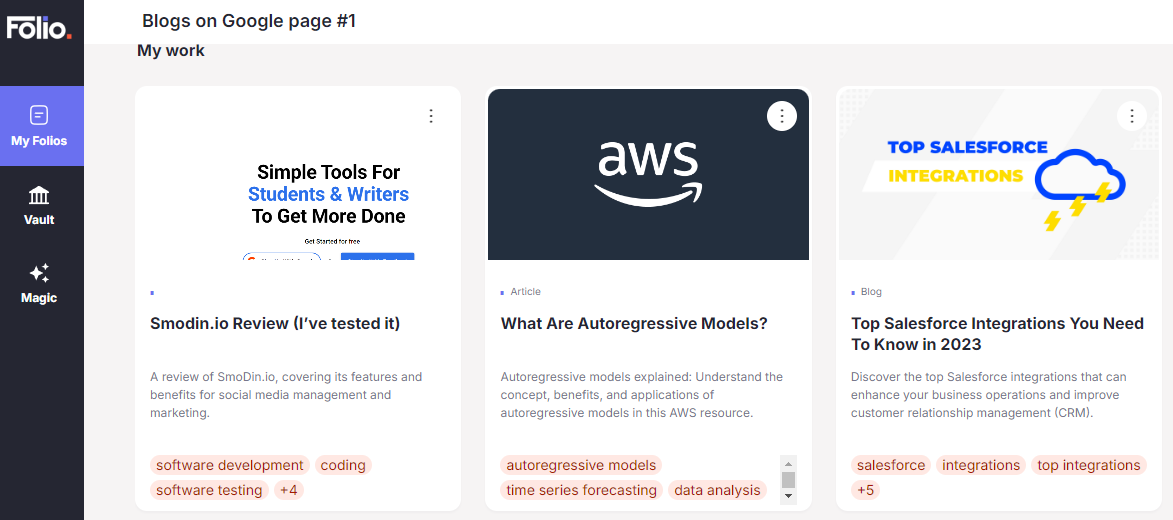Select the software development tag
Viewport: 1173px width, 520px height.
coord(230,465)
